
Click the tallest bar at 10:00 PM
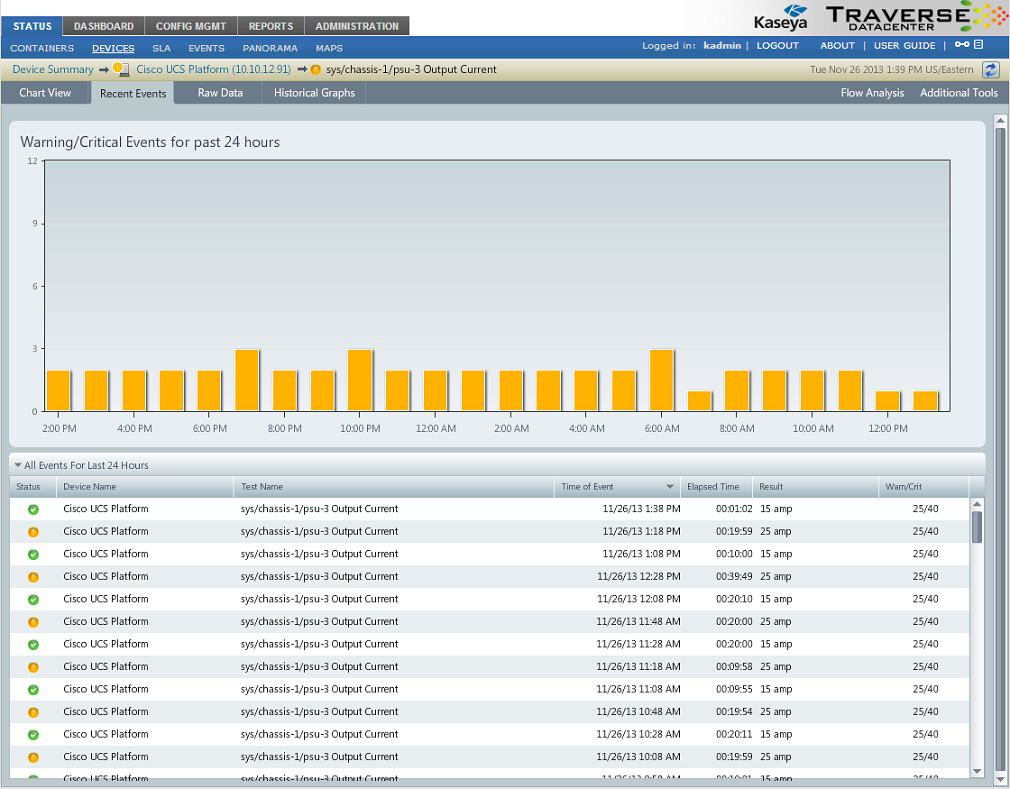click(x=360, y=380)
